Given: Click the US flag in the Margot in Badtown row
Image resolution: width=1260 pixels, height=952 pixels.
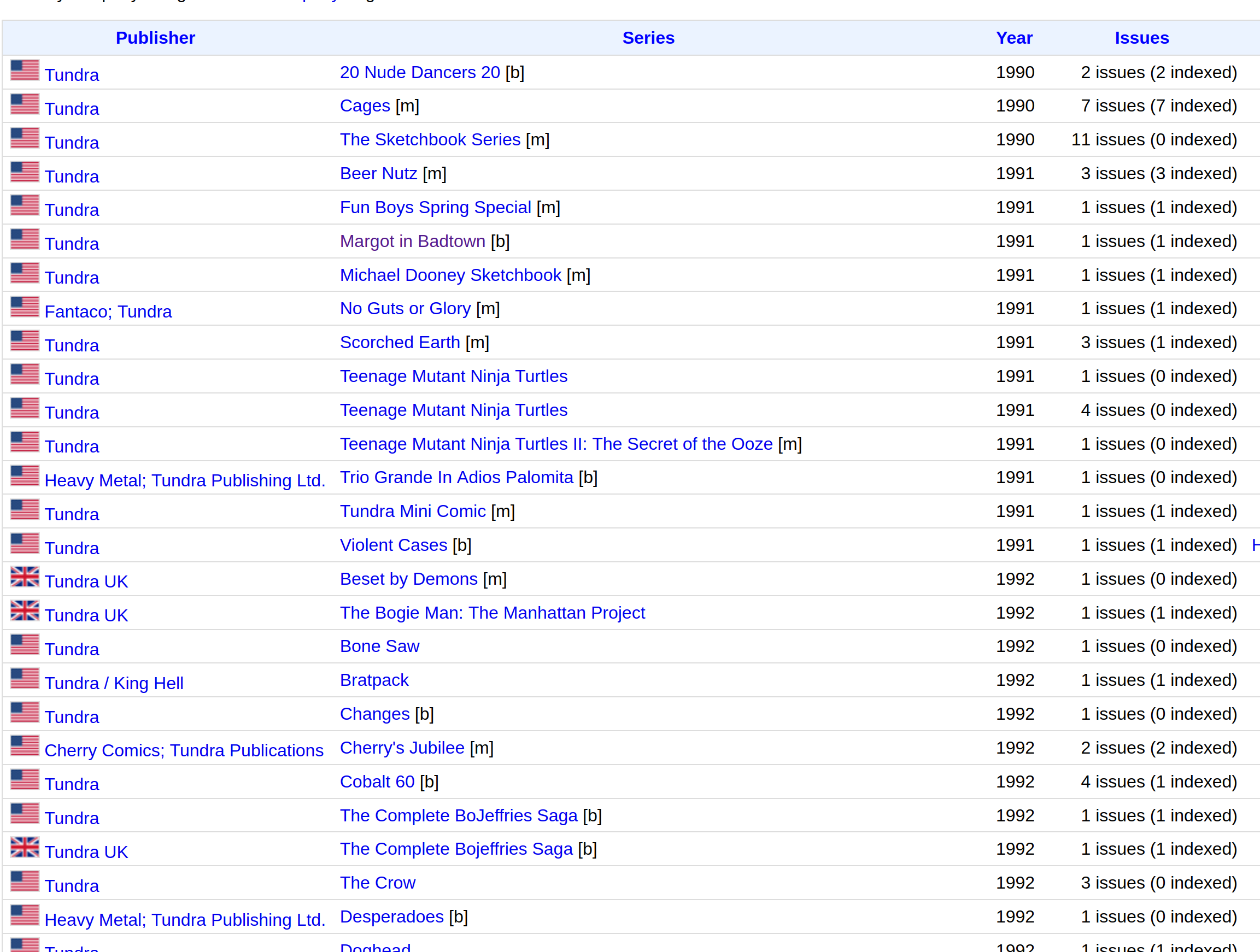Looking at the screenshot, I should (x=25, y=239).
